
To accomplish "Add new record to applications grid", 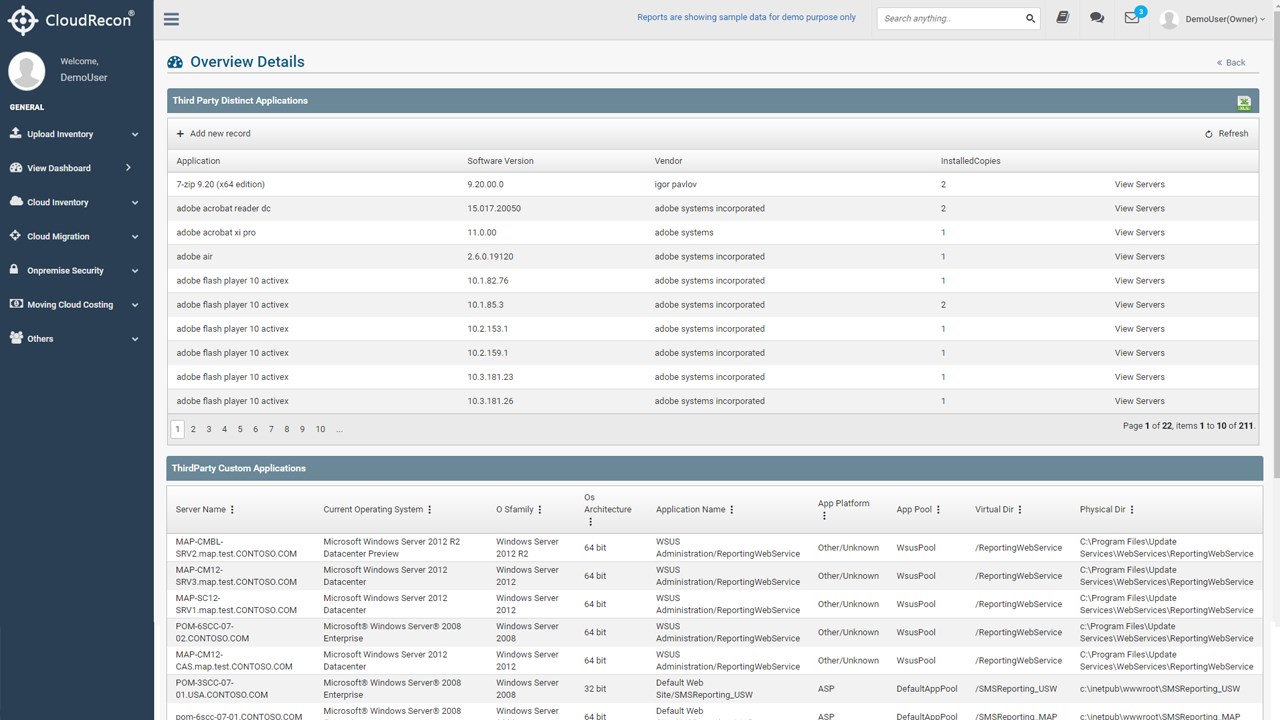I will [x=214, y=134].
